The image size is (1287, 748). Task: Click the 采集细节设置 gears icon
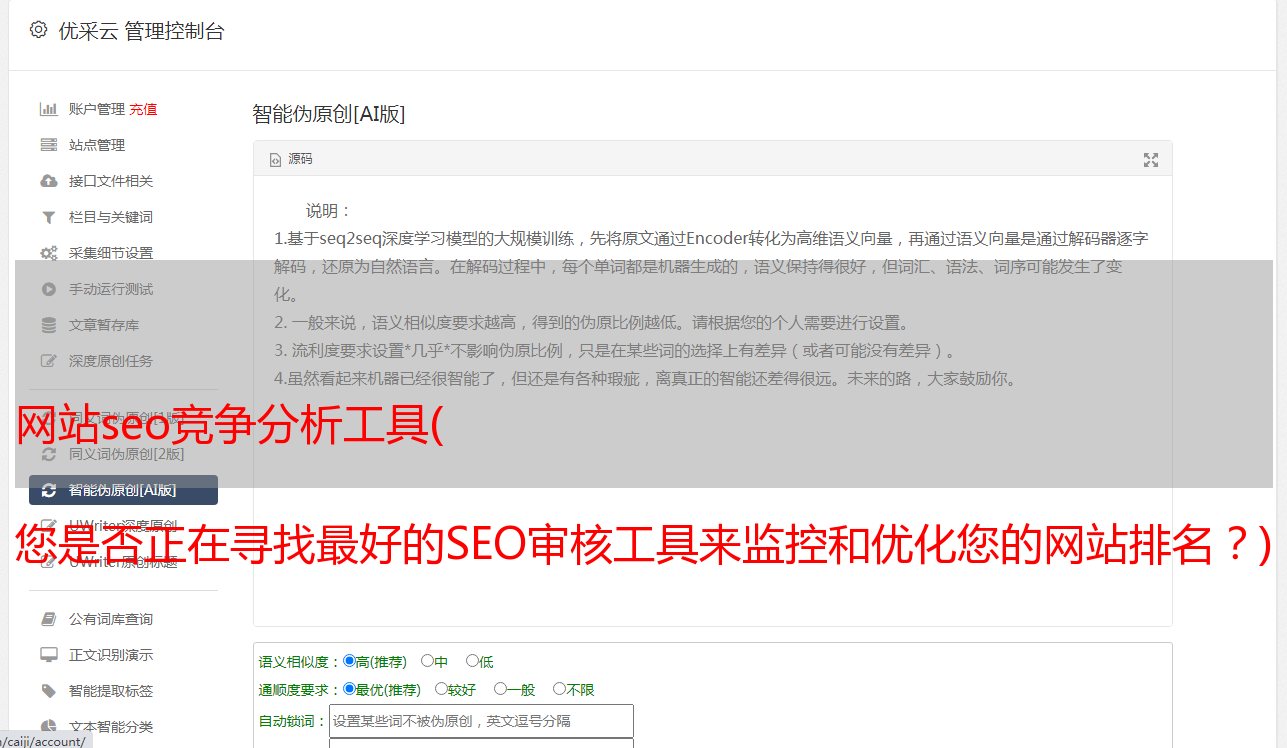(48, 253)
